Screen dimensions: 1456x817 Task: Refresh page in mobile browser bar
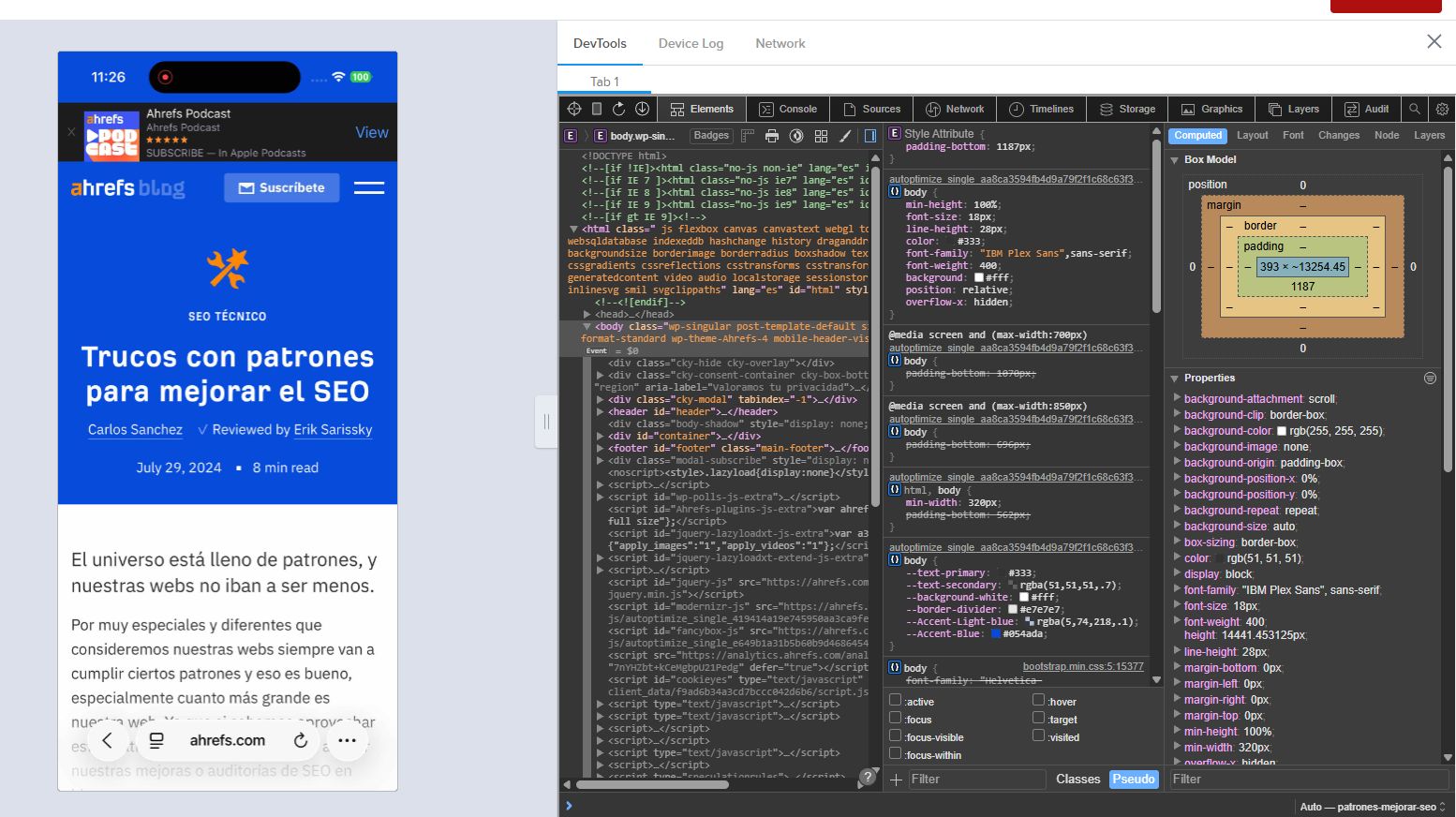[x=301, y=740]
